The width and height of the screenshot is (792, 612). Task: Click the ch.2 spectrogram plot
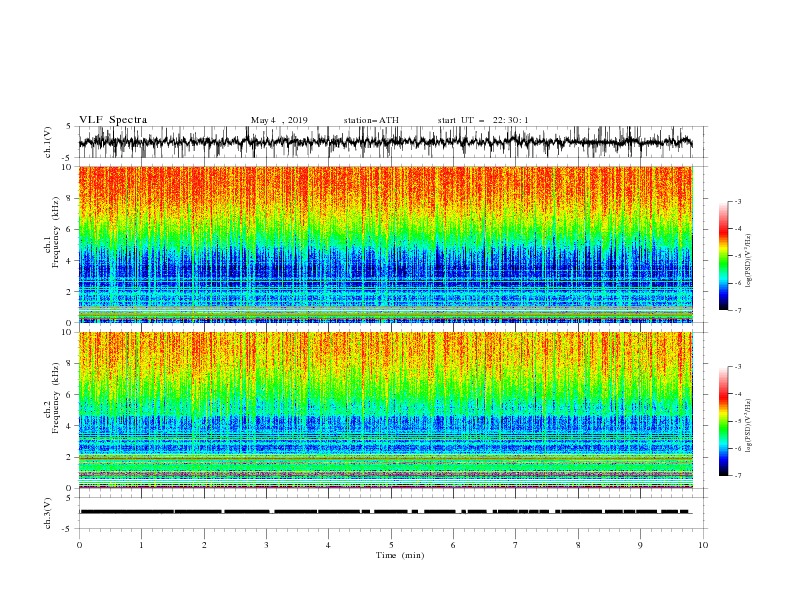pyautogui.click(x=385, y=410)
